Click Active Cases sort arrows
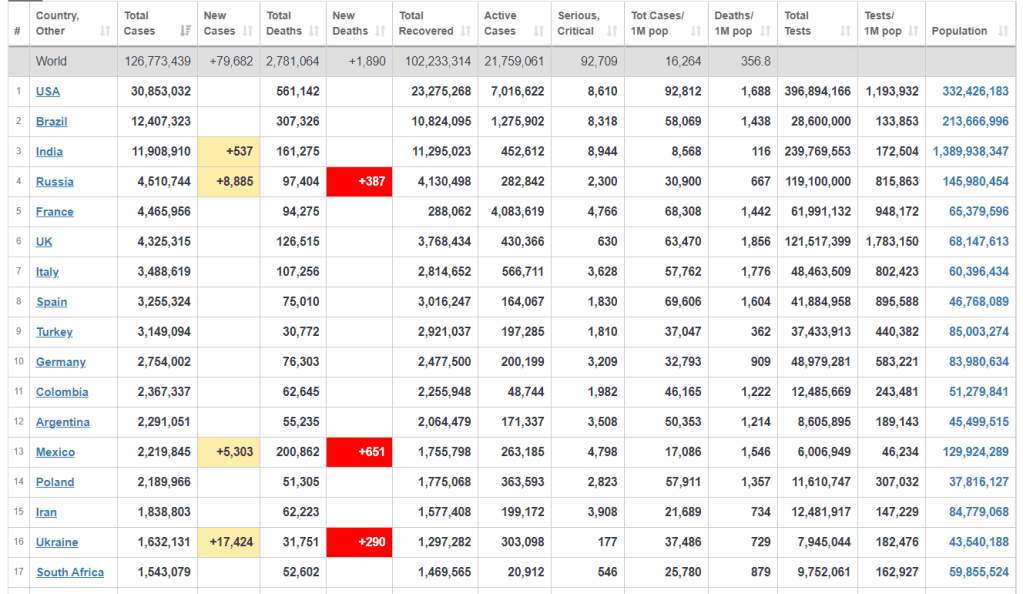This screenshot has height=594, width=1023. pyautogui.click(x=538, y=32)
